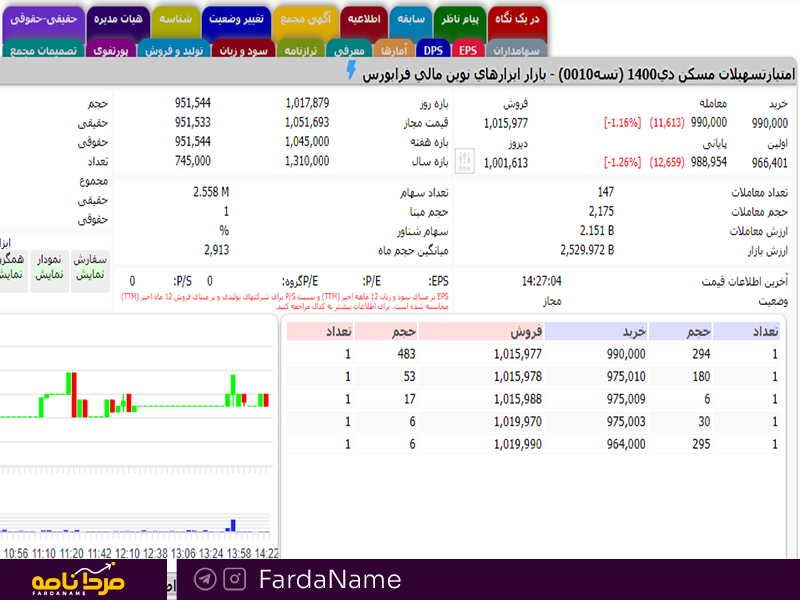
Task: Click the red EPS footnote text
Action: click(x=285, y=301)
